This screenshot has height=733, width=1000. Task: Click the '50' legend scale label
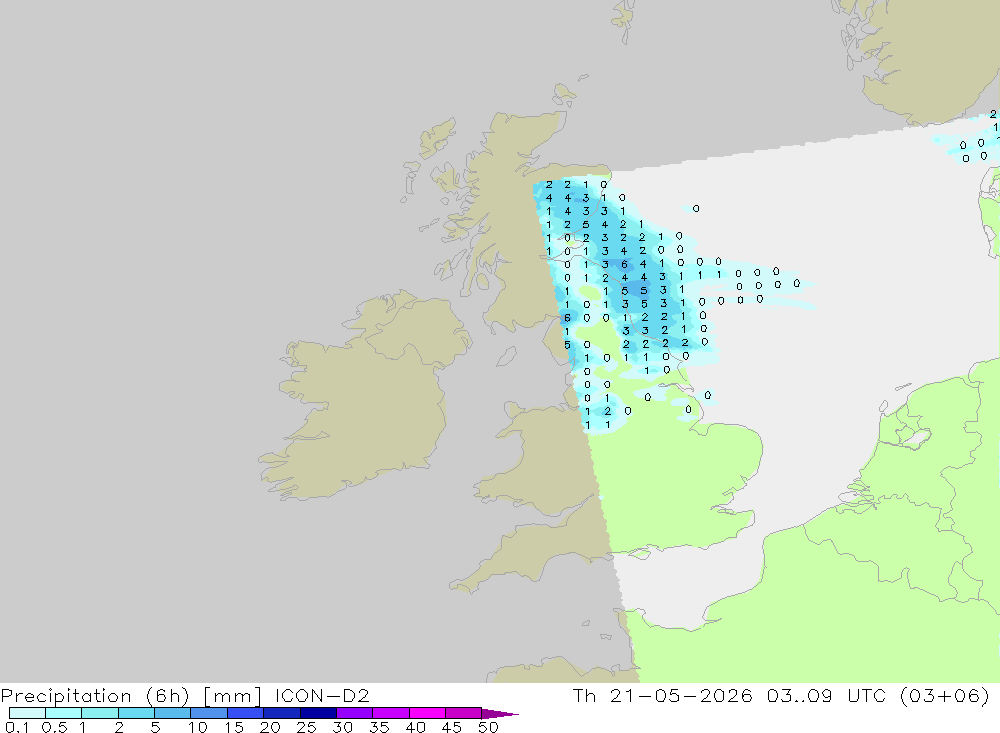click(488, 727)
